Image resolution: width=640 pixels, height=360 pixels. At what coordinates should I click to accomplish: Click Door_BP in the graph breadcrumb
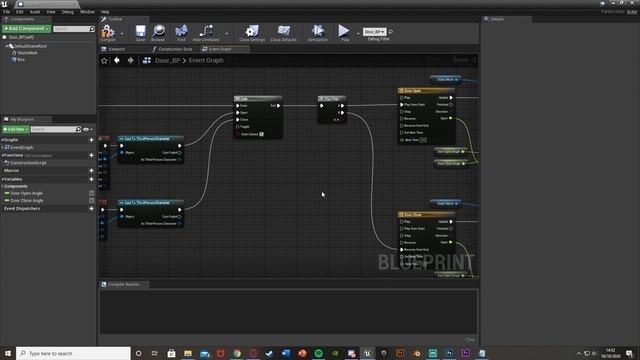pos(167,60)
